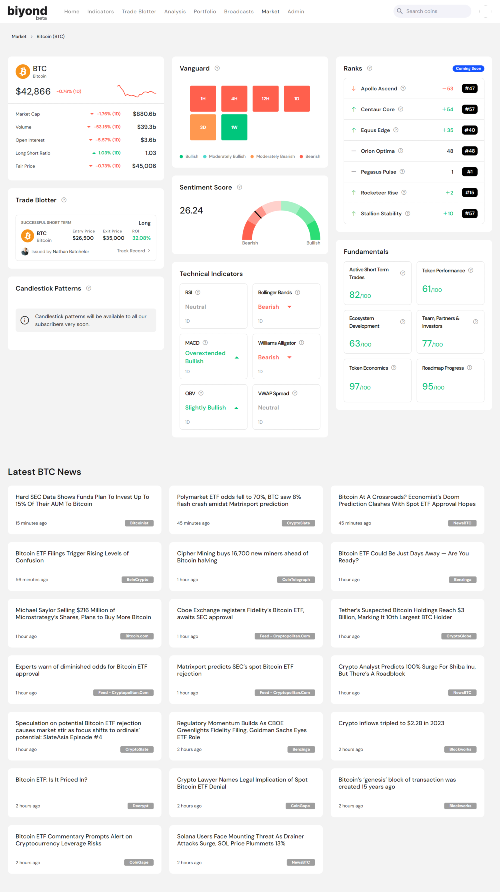Click the Bollinger Bands info icon
The height and width of the screenshot is (892, 500).
pos(297,292)
